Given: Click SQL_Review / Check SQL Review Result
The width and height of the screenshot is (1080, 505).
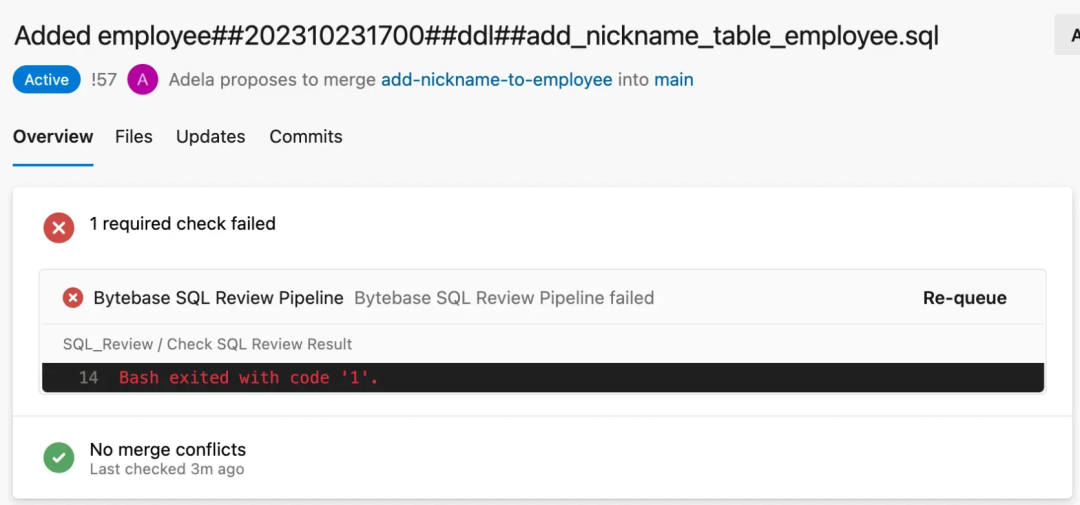Looking at the screenshot, I should coord(207,344).
